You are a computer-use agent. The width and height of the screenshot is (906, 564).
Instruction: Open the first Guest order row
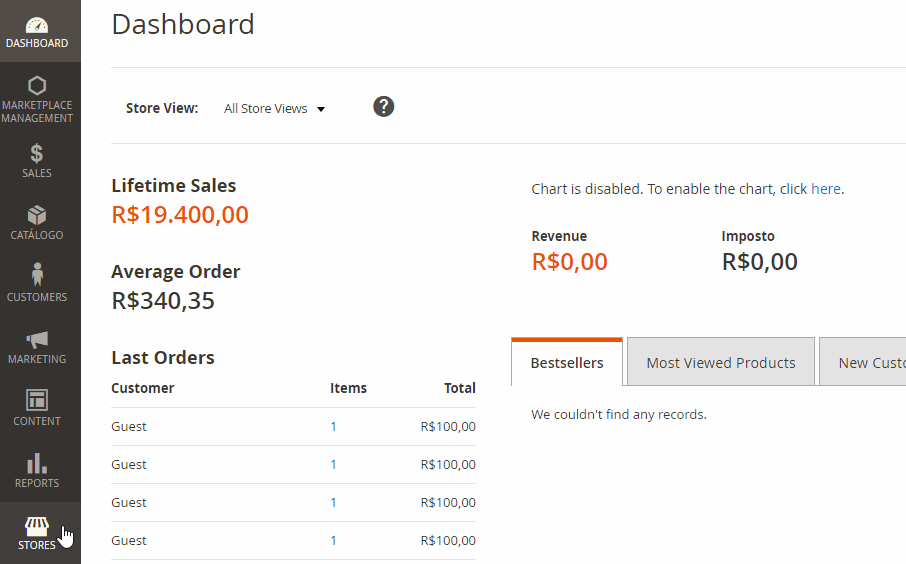[x=294, y=426]
